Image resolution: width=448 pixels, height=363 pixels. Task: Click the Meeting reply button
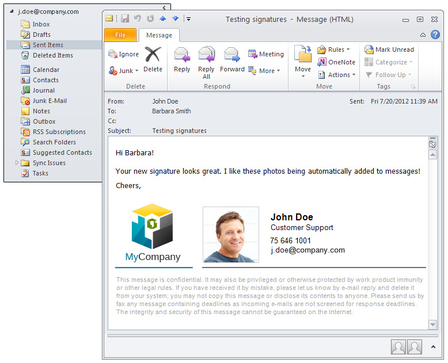(266, 54)
